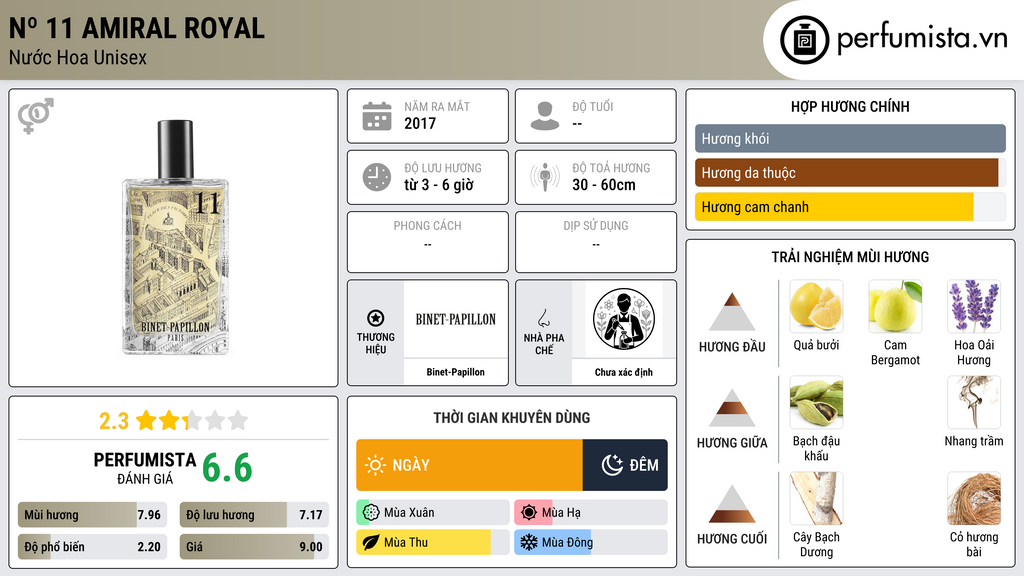Screen dimensions: 1024x576
Task: Click the leaf icon for Mùa Thu
Action: pyautogui.click(x=370, y=542)
